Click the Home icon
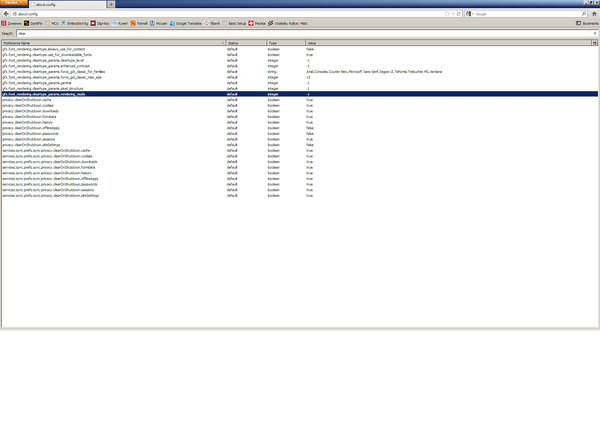 click(x=594, y=14)
